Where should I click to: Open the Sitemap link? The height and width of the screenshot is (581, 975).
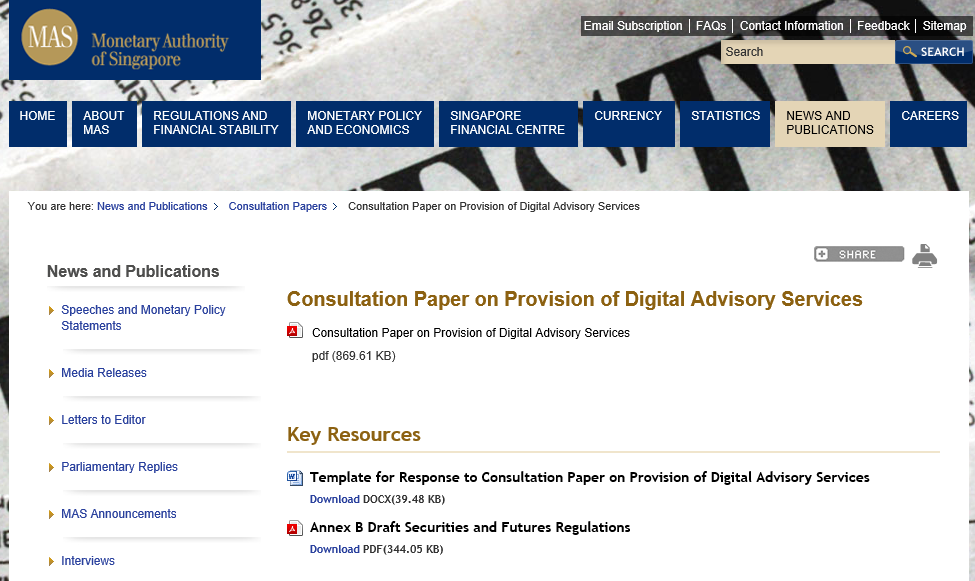point(944,26)
